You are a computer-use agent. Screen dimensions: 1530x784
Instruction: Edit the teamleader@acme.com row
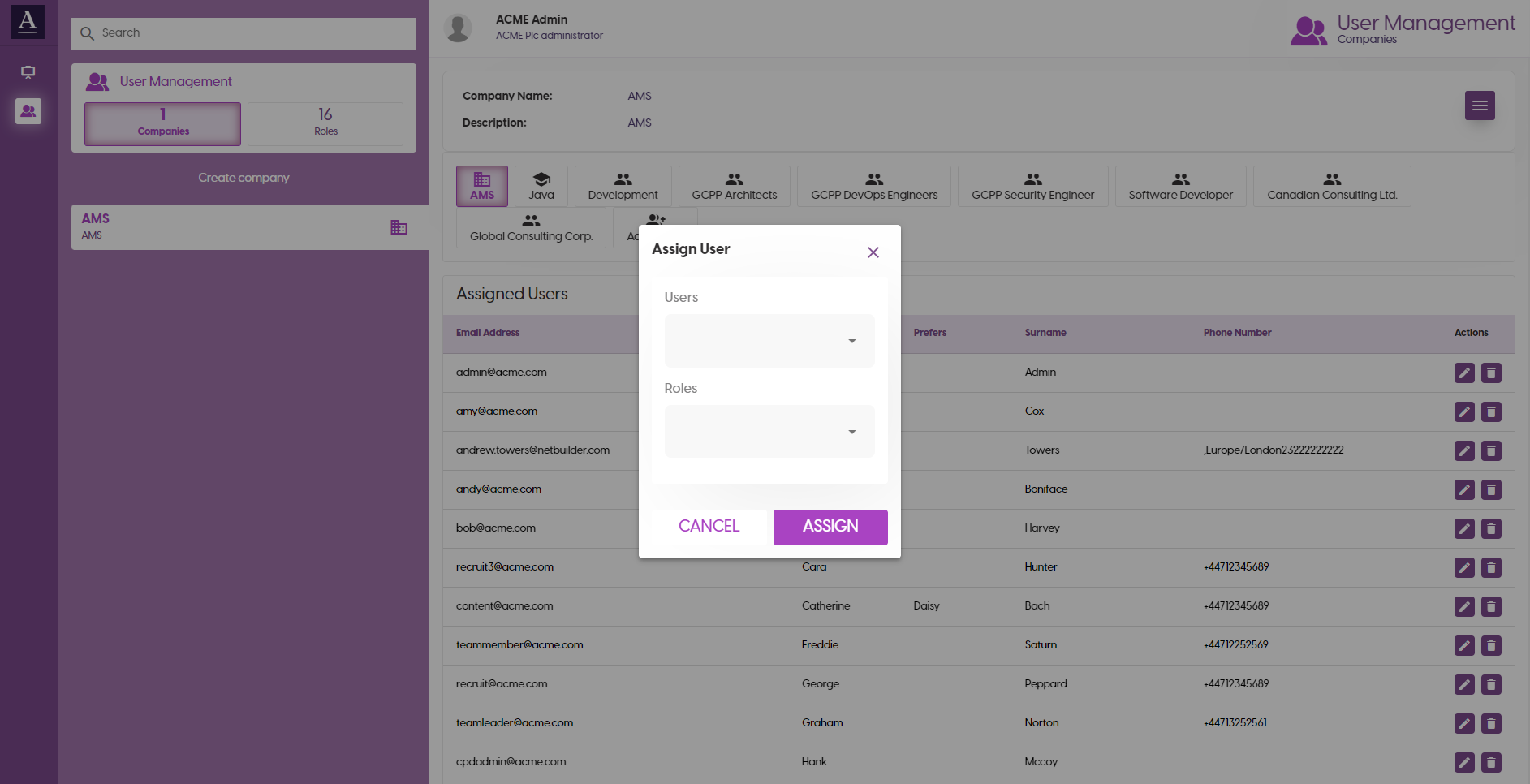tap(1463, 723)
